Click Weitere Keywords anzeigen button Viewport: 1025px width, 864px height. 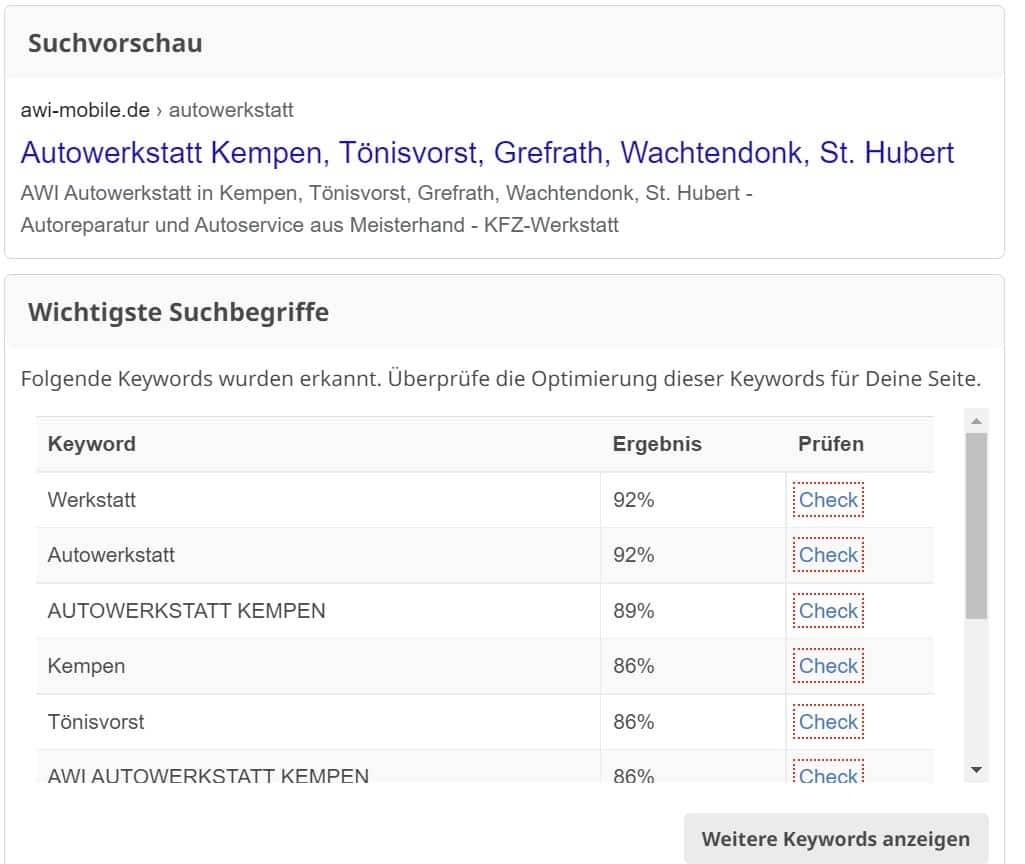[835, 839]
